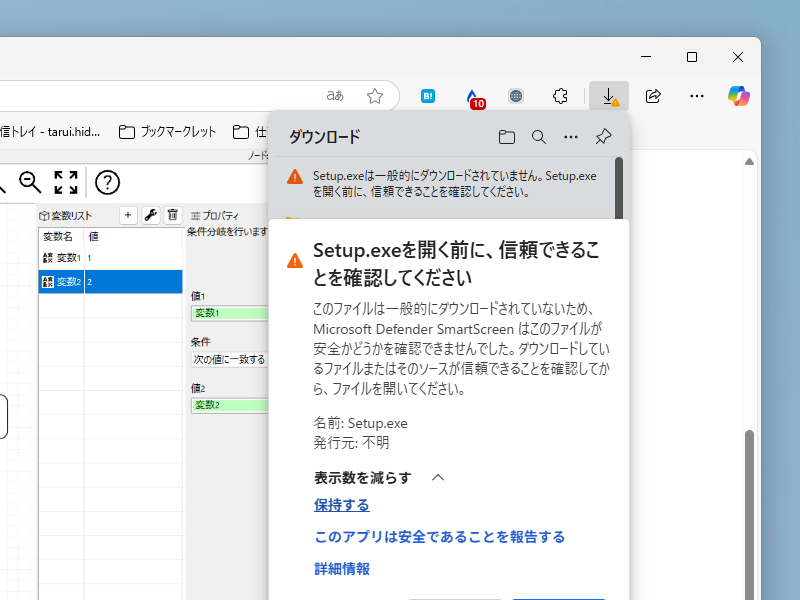This screenshot has height=600, width=800.
Task: Open variable list settings with the wrench icon
Action: pos(150,215)
